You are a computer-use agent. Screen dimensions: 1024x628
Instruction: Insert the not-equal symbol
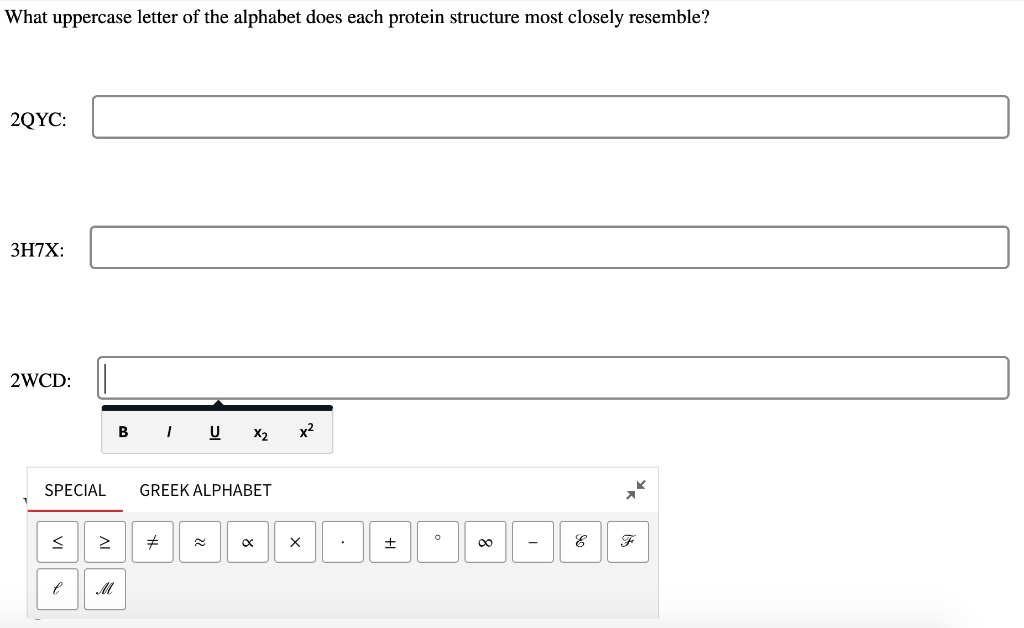(x=152, y=541)
